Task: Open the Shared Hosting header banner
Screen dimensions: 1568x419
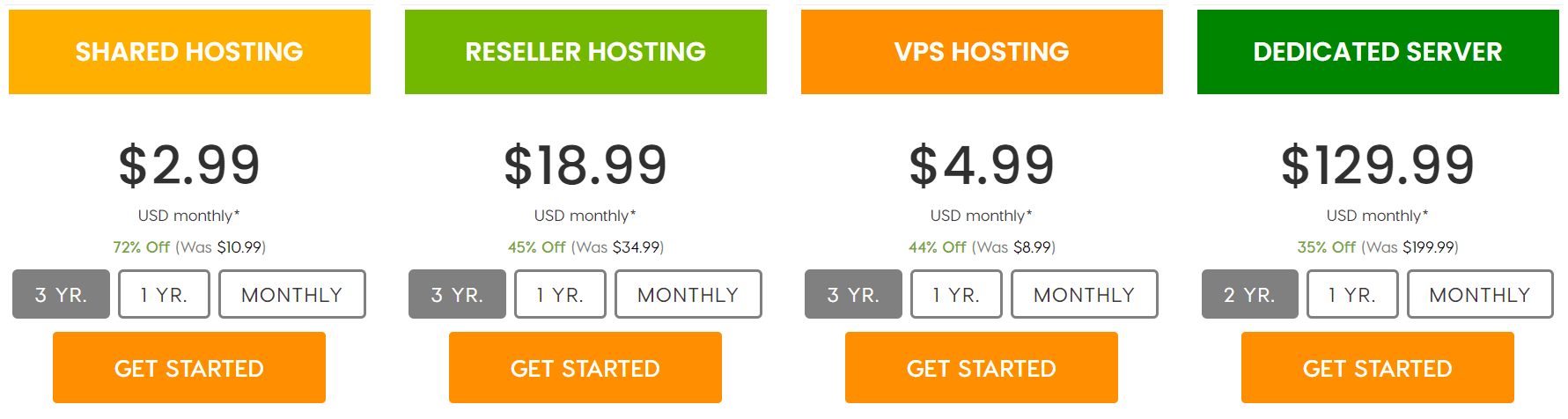Action: pos(189,52)
